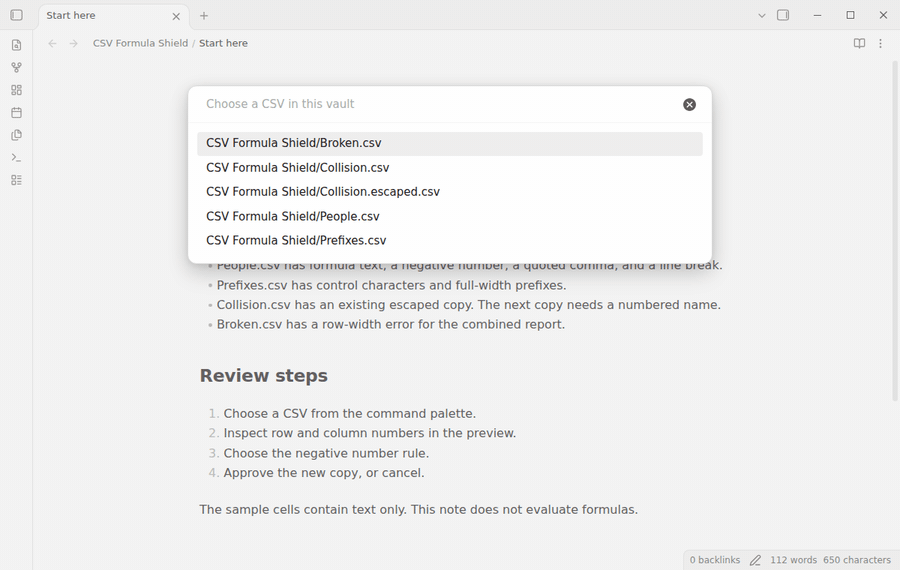900x570 pixels.
Task: Toggle the left sidebar panel
Action: coord(17,15)
